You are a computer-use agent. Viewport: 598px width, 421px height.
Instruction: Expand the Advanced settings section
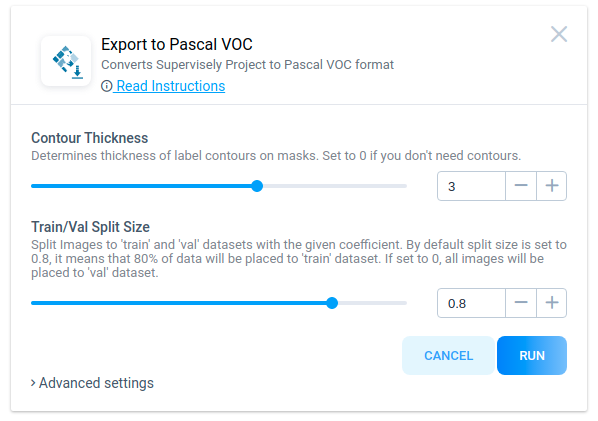(93, 383)
